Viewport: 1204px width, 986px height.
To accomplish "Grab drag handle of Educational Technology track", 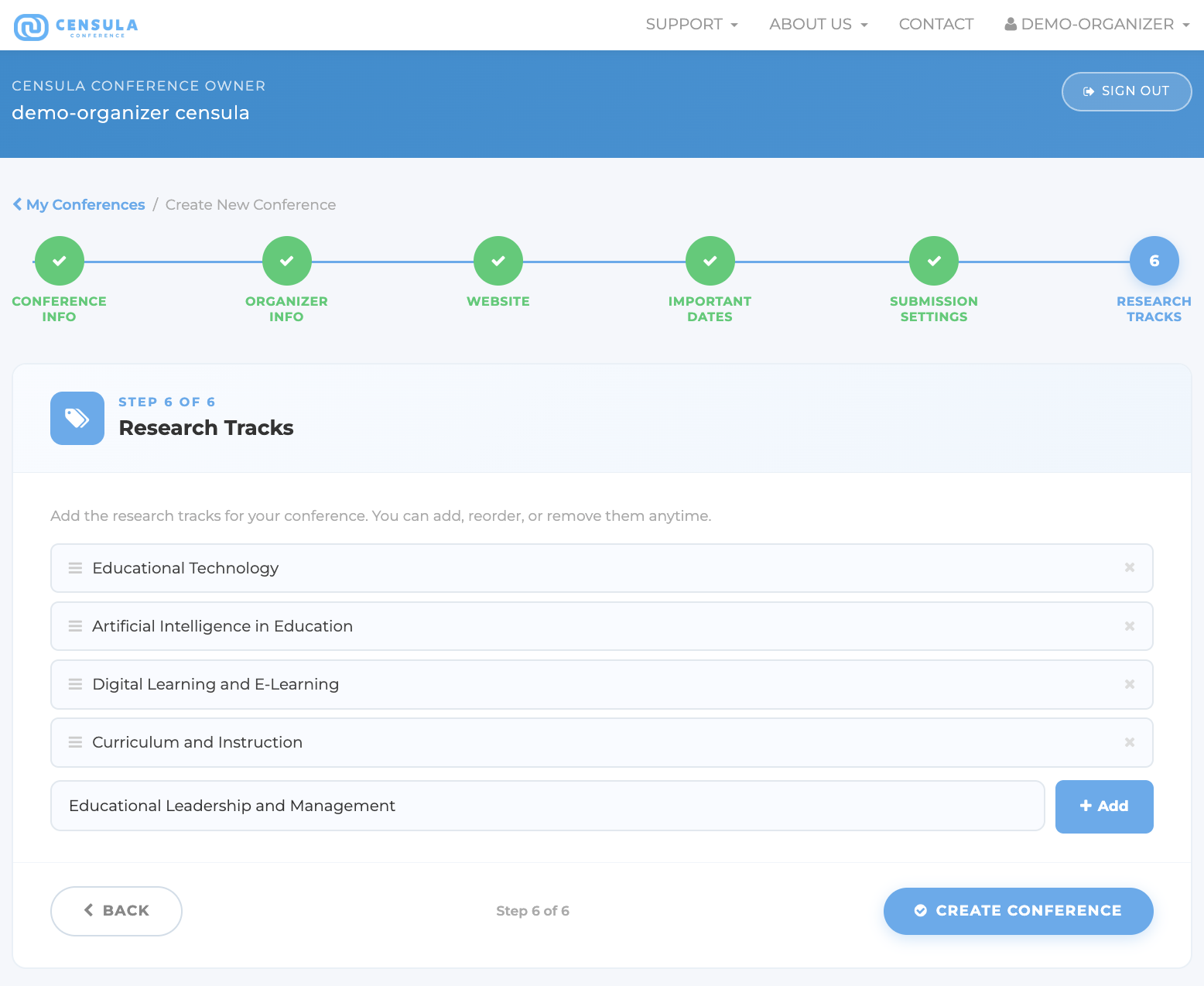I will tap(75, 568).
